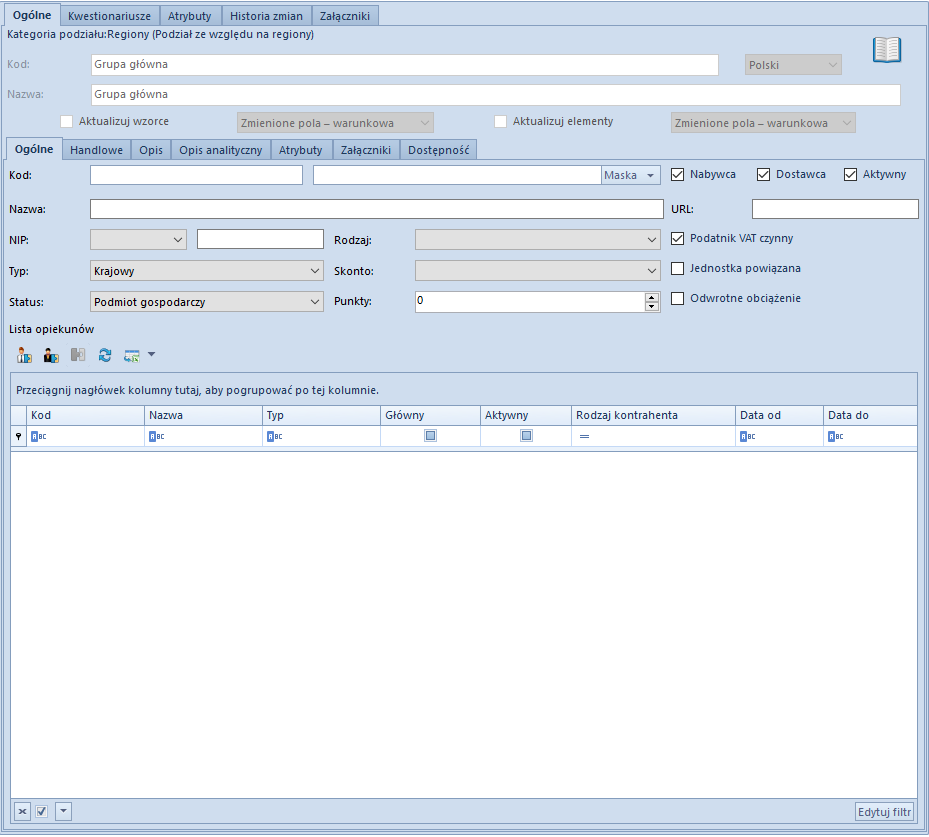Viewport: 929px width, 837px height.
Task: Click the filter icon in the Nazwa column
Action: point(156,437)
